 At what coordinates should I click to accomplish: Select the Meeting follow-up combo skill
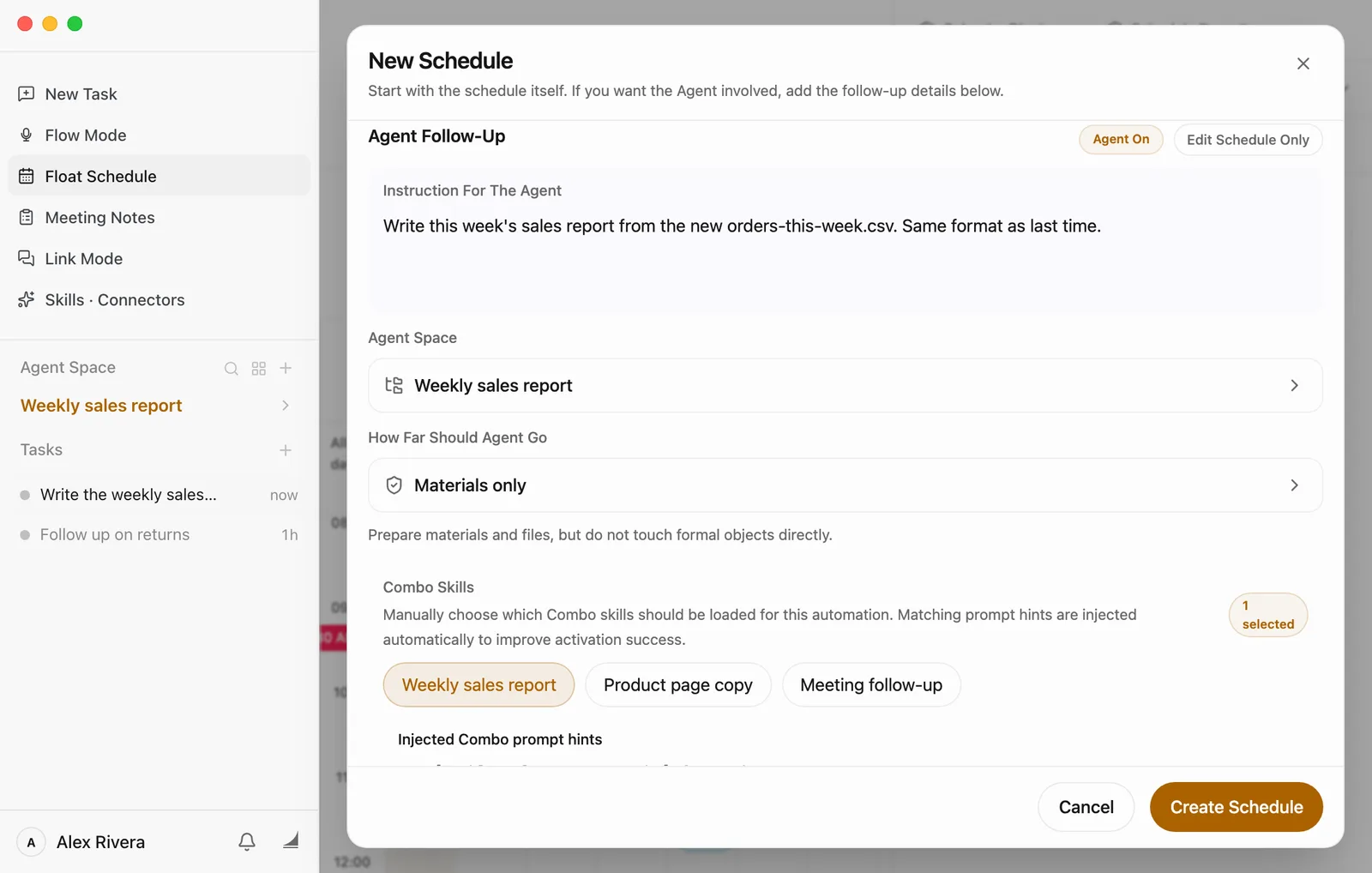click(x=871, y=685)
